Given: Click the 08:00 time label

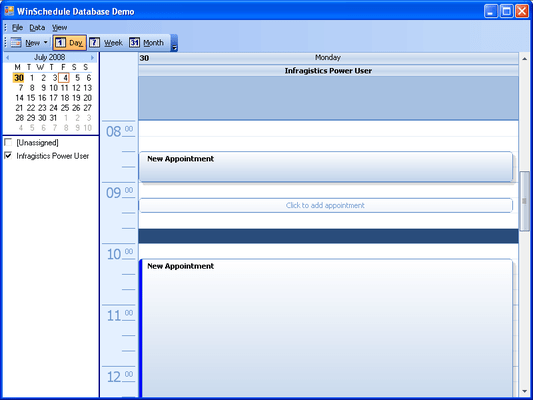Looking at the screenshot, I should [119, 131].
